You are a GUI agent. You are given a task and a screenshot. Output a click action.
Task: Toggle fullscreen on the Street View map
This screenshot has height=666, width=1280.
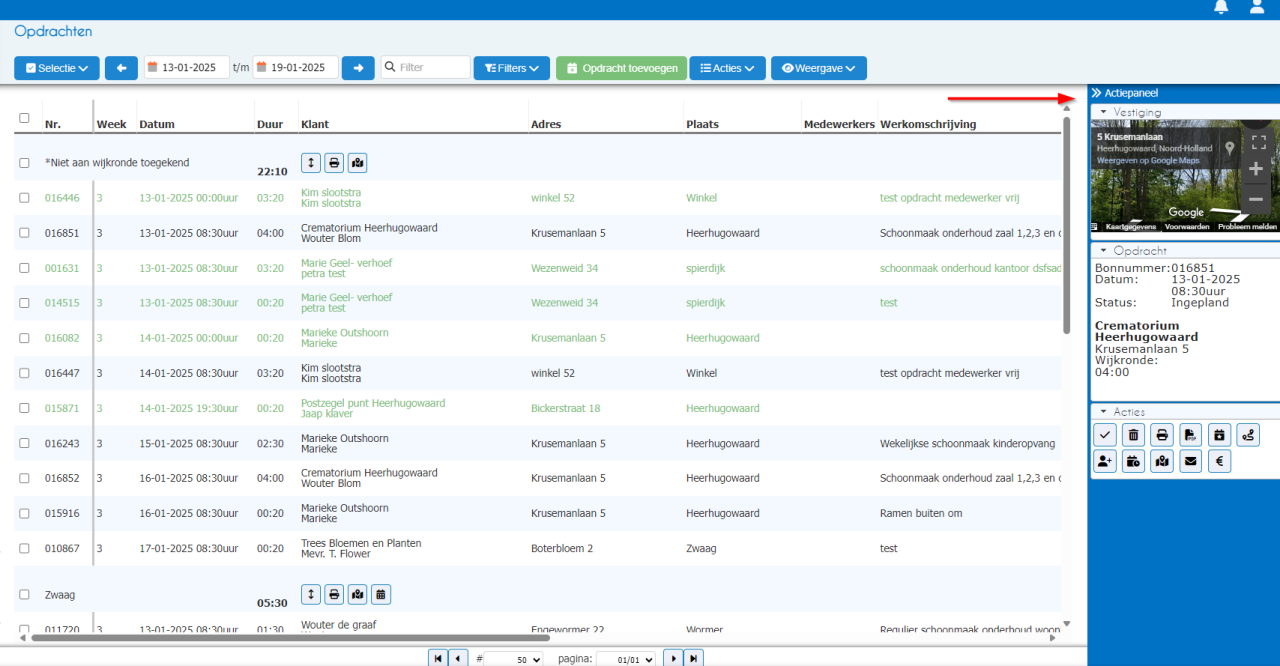tap(1259, 143)
